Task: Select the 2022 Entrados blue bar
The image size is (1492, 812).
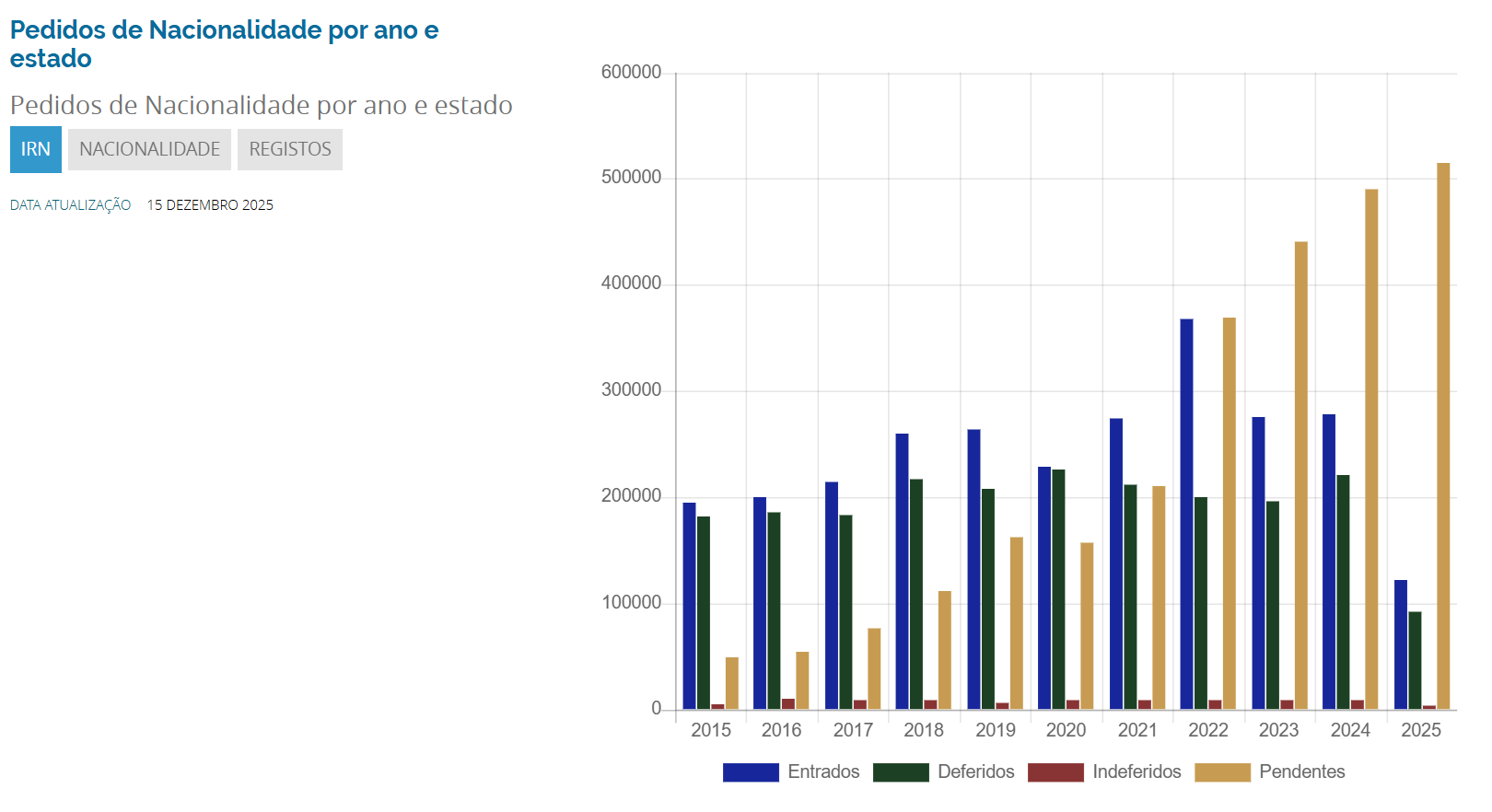Action: click(1186, 514)
